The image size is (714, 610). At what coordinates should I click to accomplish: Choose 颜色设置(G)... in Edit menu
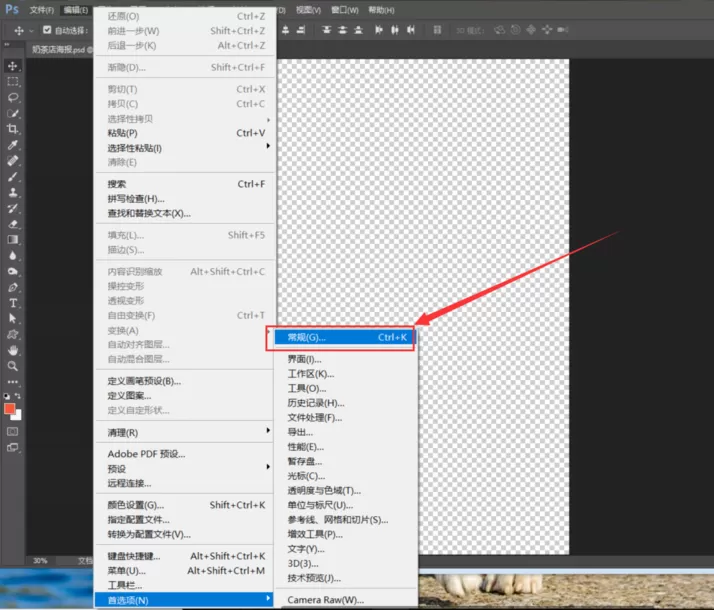point(184,505)
